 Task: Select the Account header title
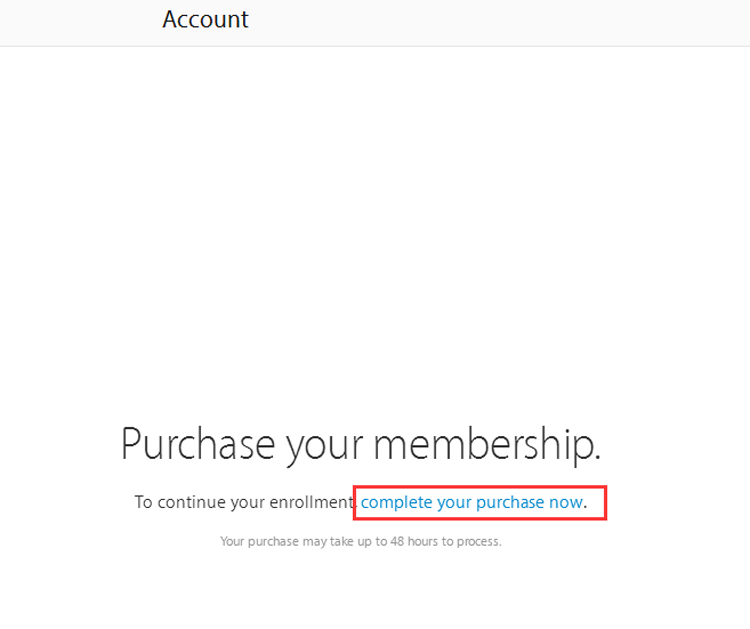[x=205, y=19]
